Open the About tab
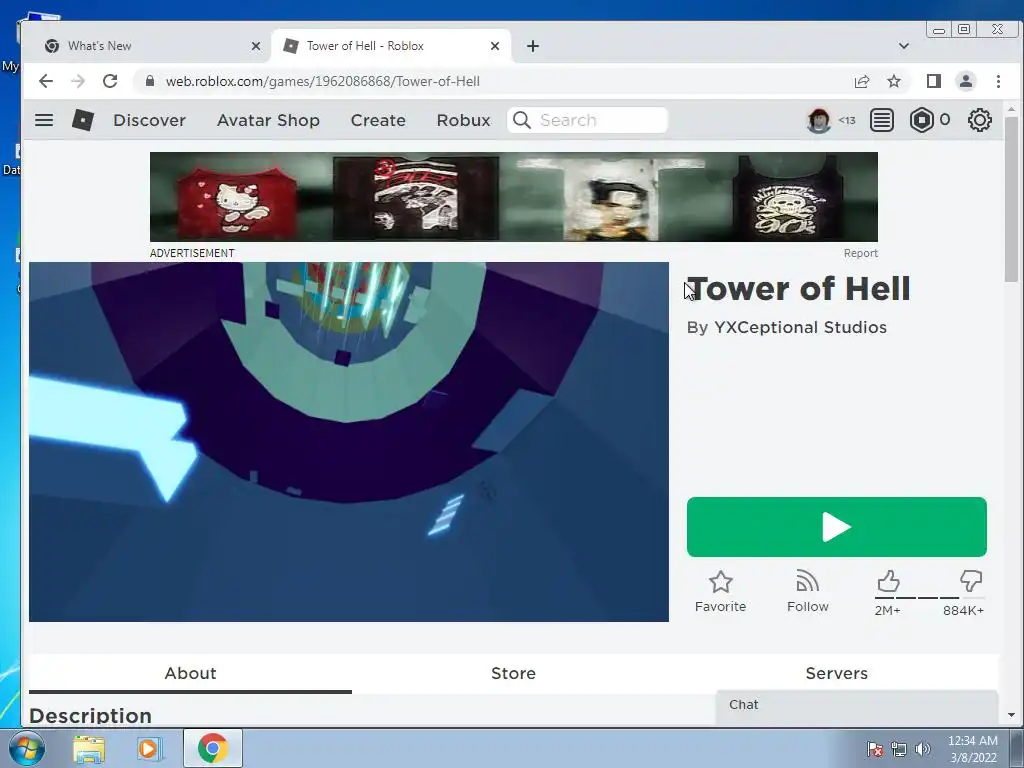The image size is (1024, 768). 190,673
